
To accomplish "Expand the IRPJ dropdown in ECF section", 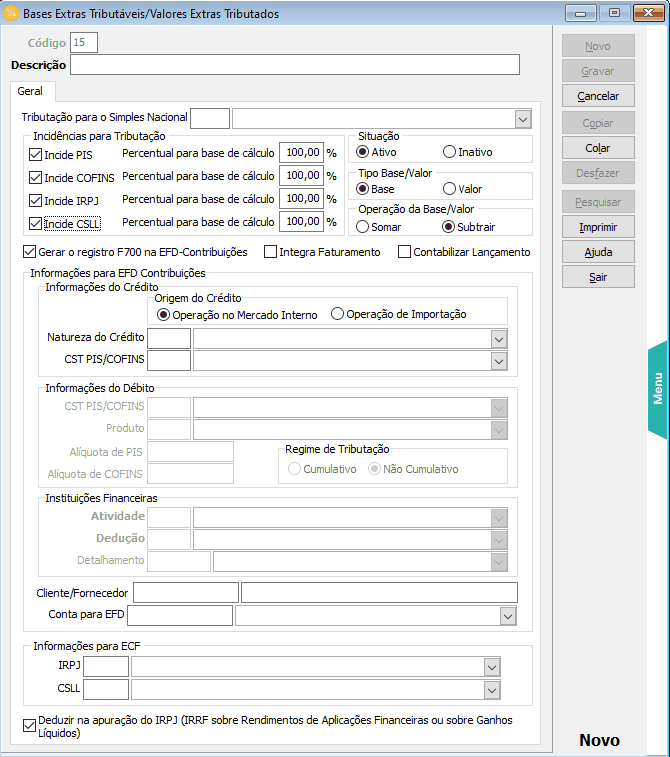I will click(x=491, y=667).
